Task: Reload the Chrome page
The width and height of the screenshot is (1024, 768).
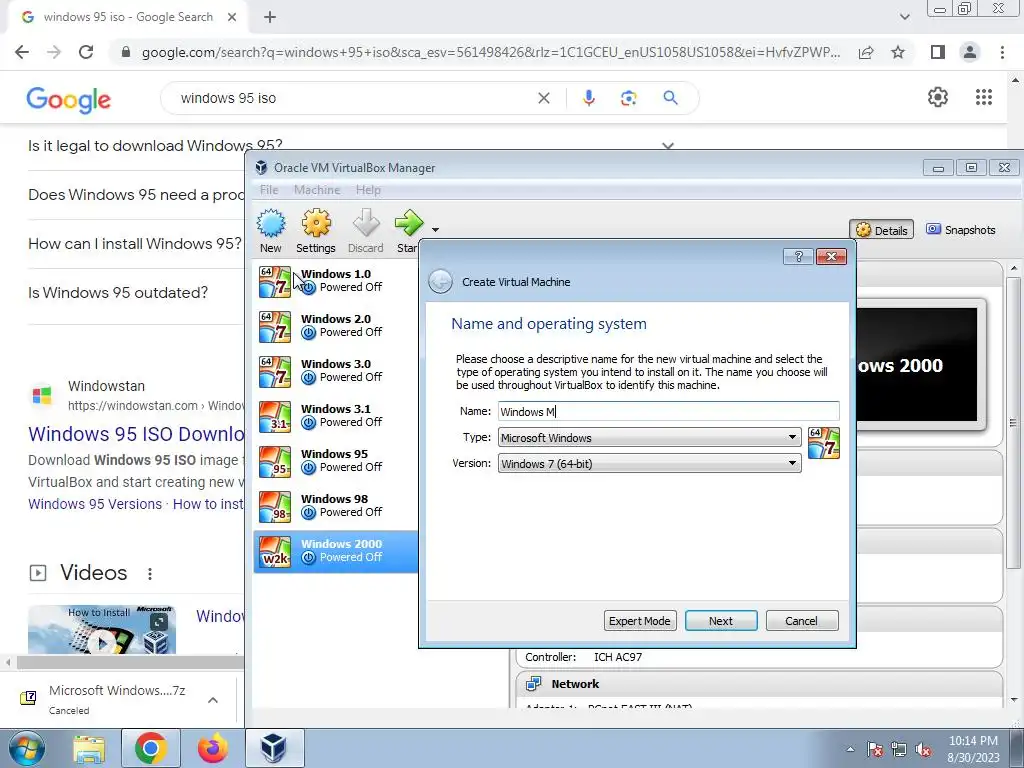Action: tap(86, 52)
